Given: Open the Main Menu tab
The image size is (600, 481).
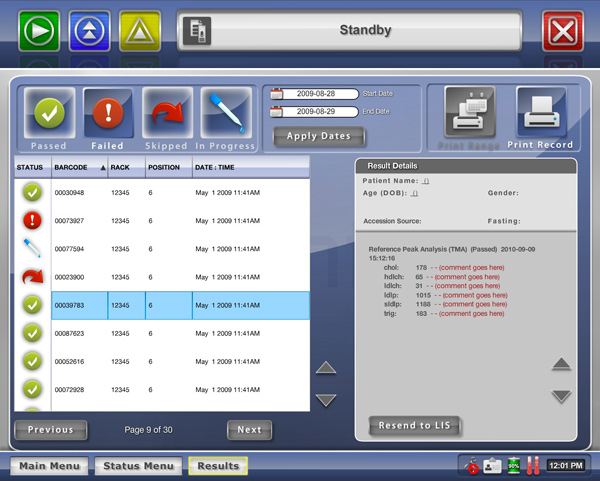Looking at the screenshot, I should pos(49,466).
